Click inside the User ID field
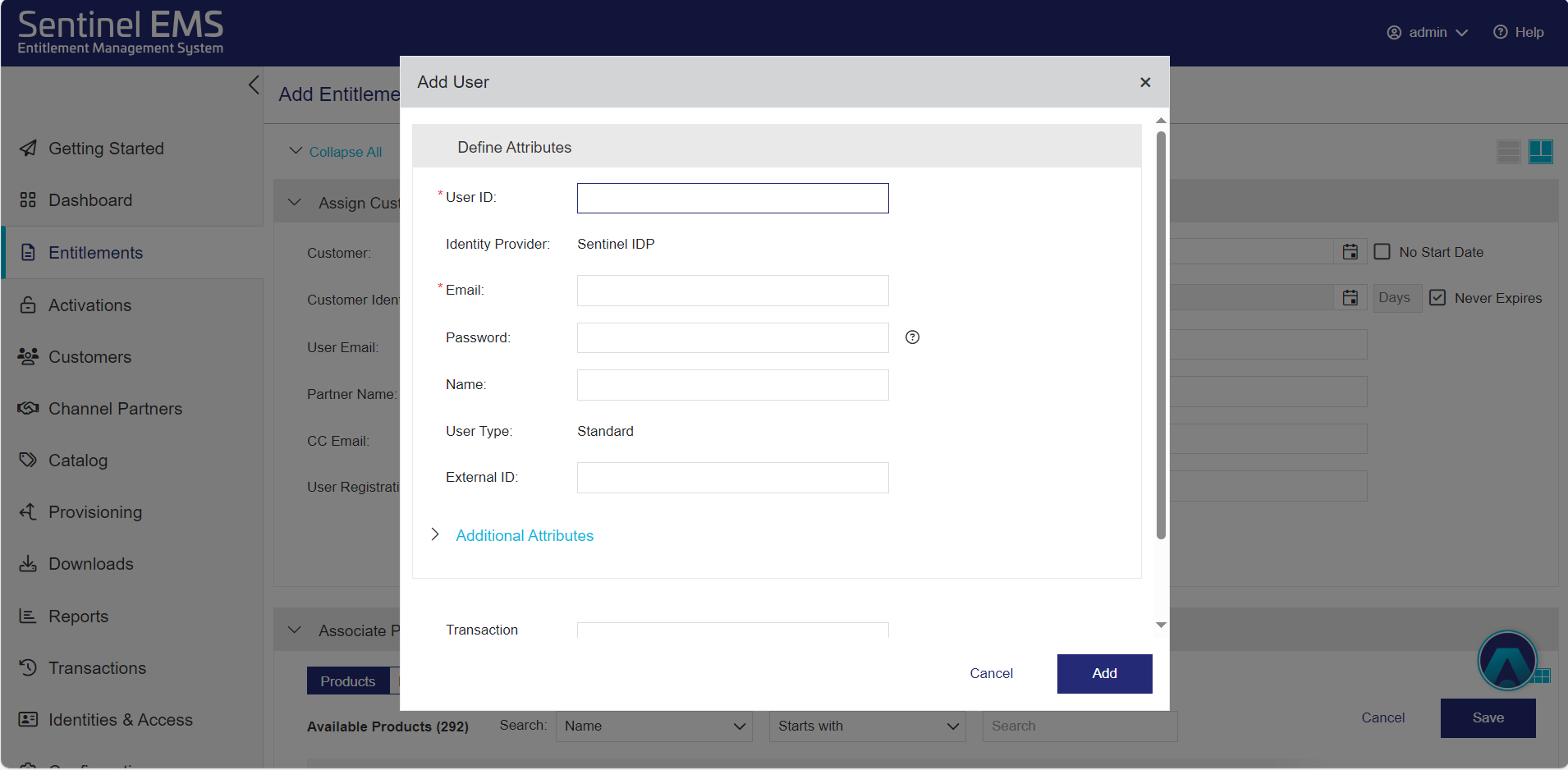The height and width of the screenshot is (770, 1568). 731,198
